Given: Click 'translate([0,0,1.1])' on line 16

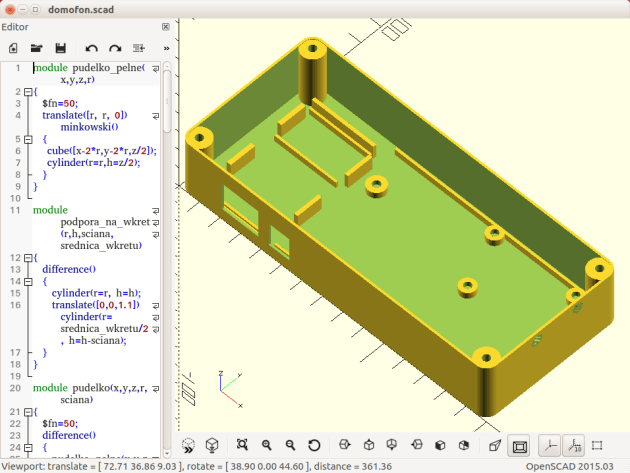Looking at the screenshot, I should coord(96,305).
